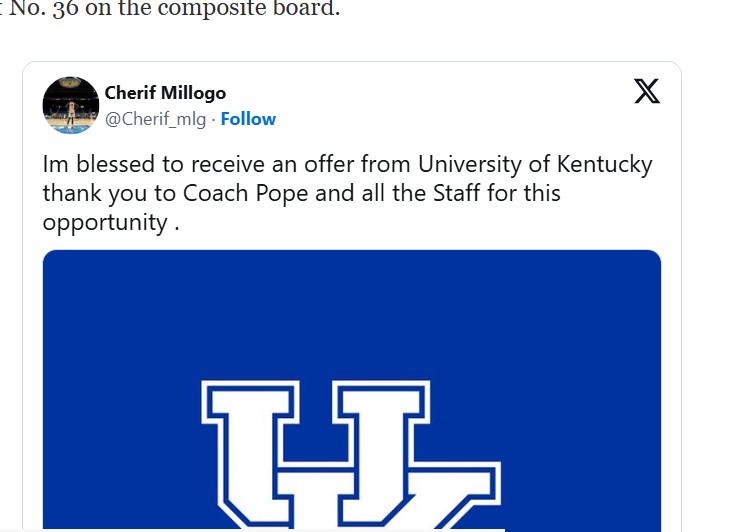
Task: Open the Cherif Millogo display name
Action: pos(165,93)
